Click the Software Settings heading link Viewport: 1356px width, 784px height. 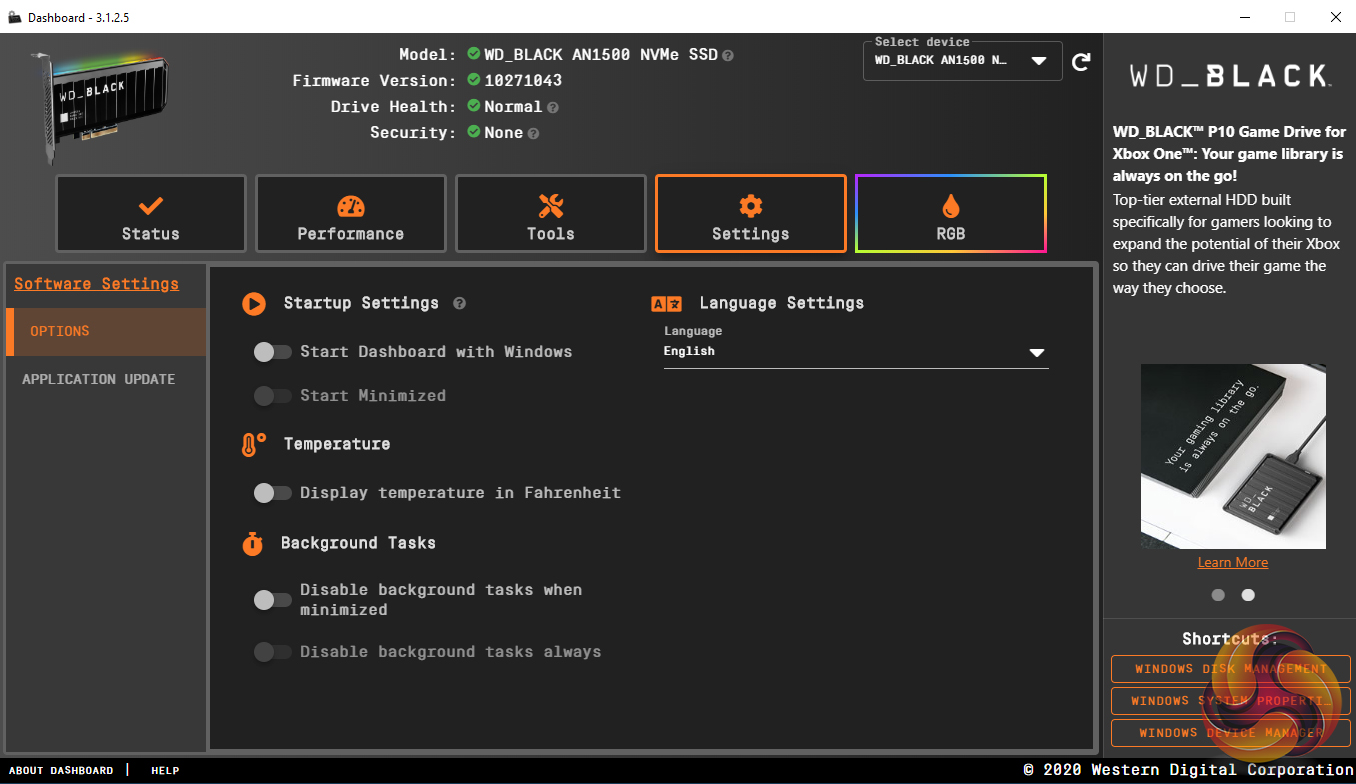(x=96, y=284)
